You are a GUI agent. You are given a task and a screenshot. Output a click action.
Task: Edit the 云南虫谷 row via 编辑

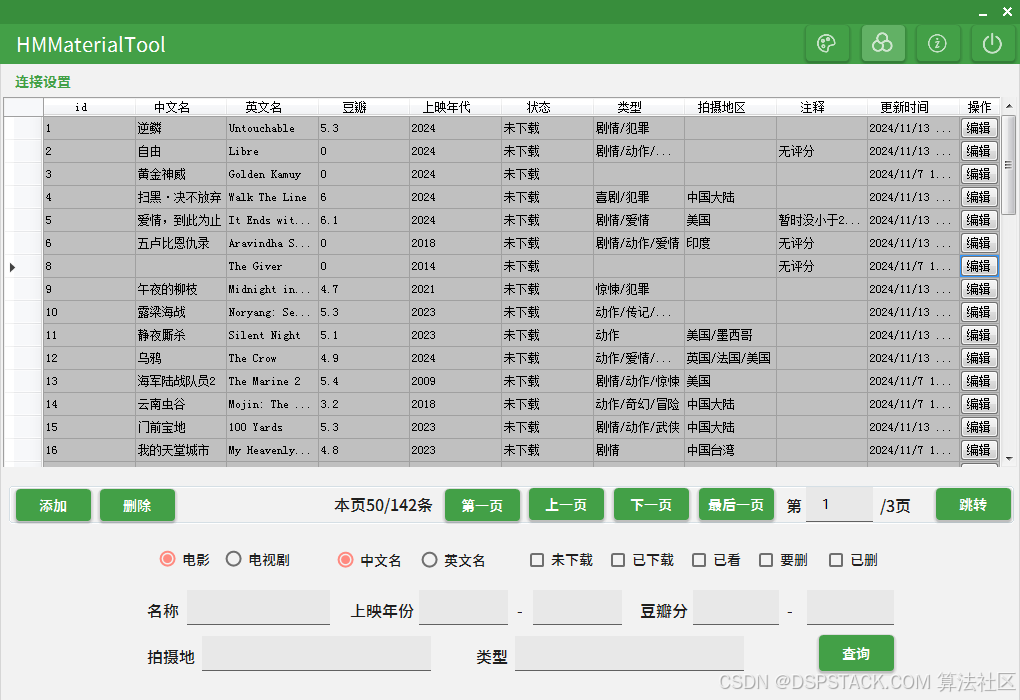[x=979, y=404]
